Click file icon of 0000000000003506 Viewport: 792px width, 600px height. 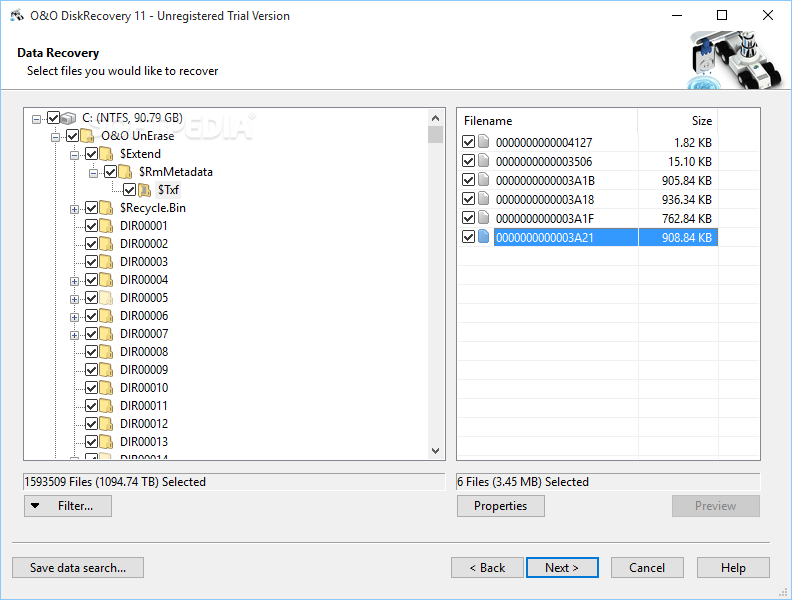(484, 161)
